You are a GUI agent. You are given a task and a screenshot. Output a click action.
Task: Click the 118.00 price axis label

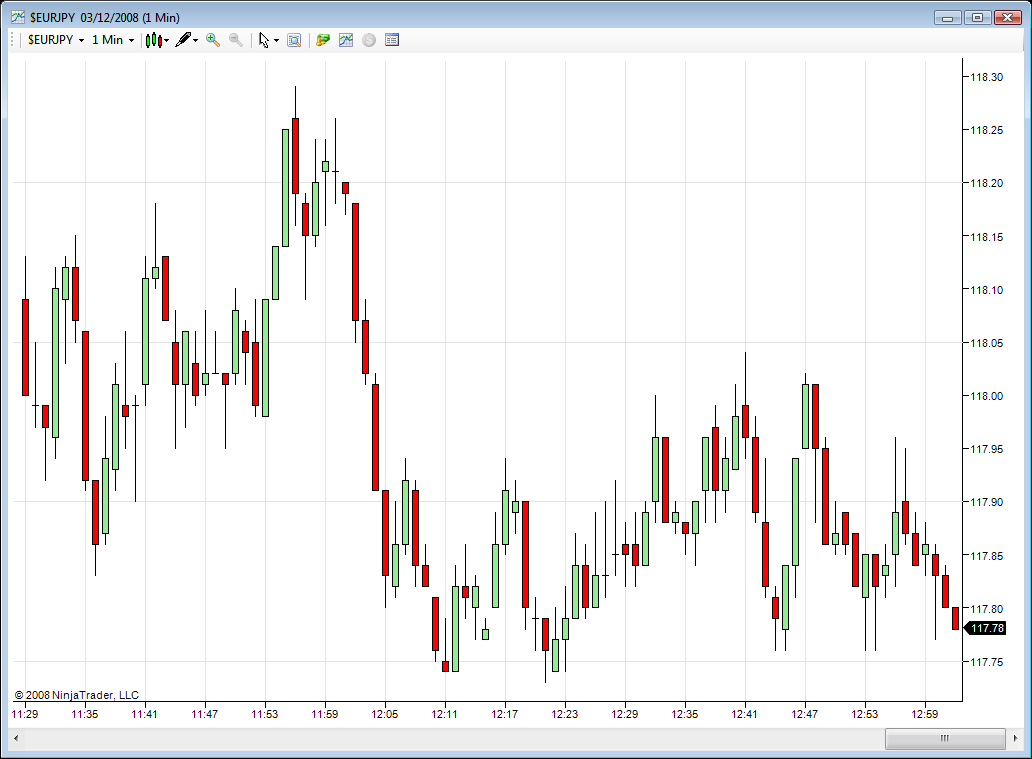[987, 396]
